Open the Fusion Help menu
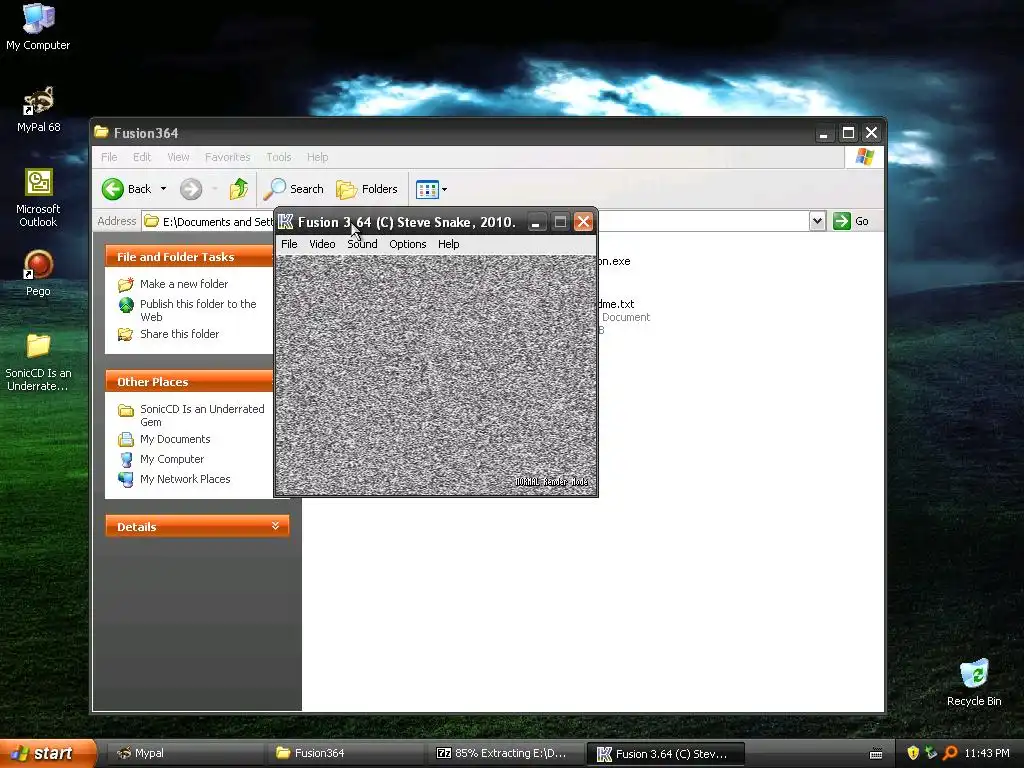Viewport: 1024px width, 768px height. click(x=449, y=244)
